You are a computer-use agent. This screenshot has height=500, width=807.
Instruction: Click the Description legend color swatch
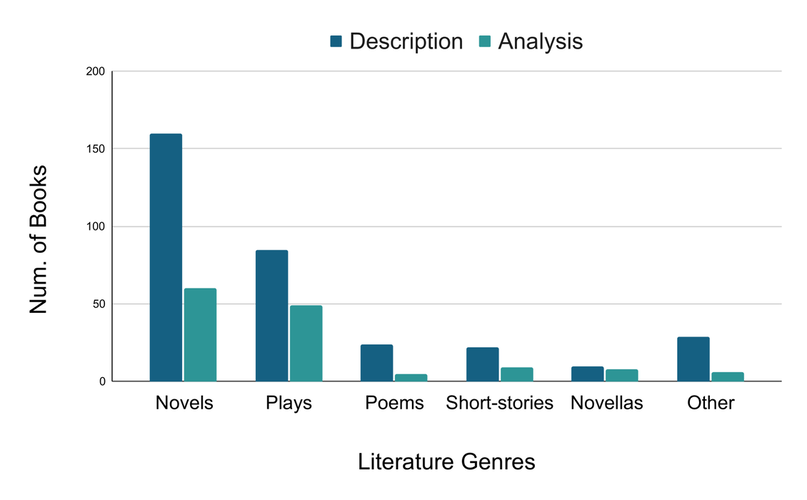(336, 41)
